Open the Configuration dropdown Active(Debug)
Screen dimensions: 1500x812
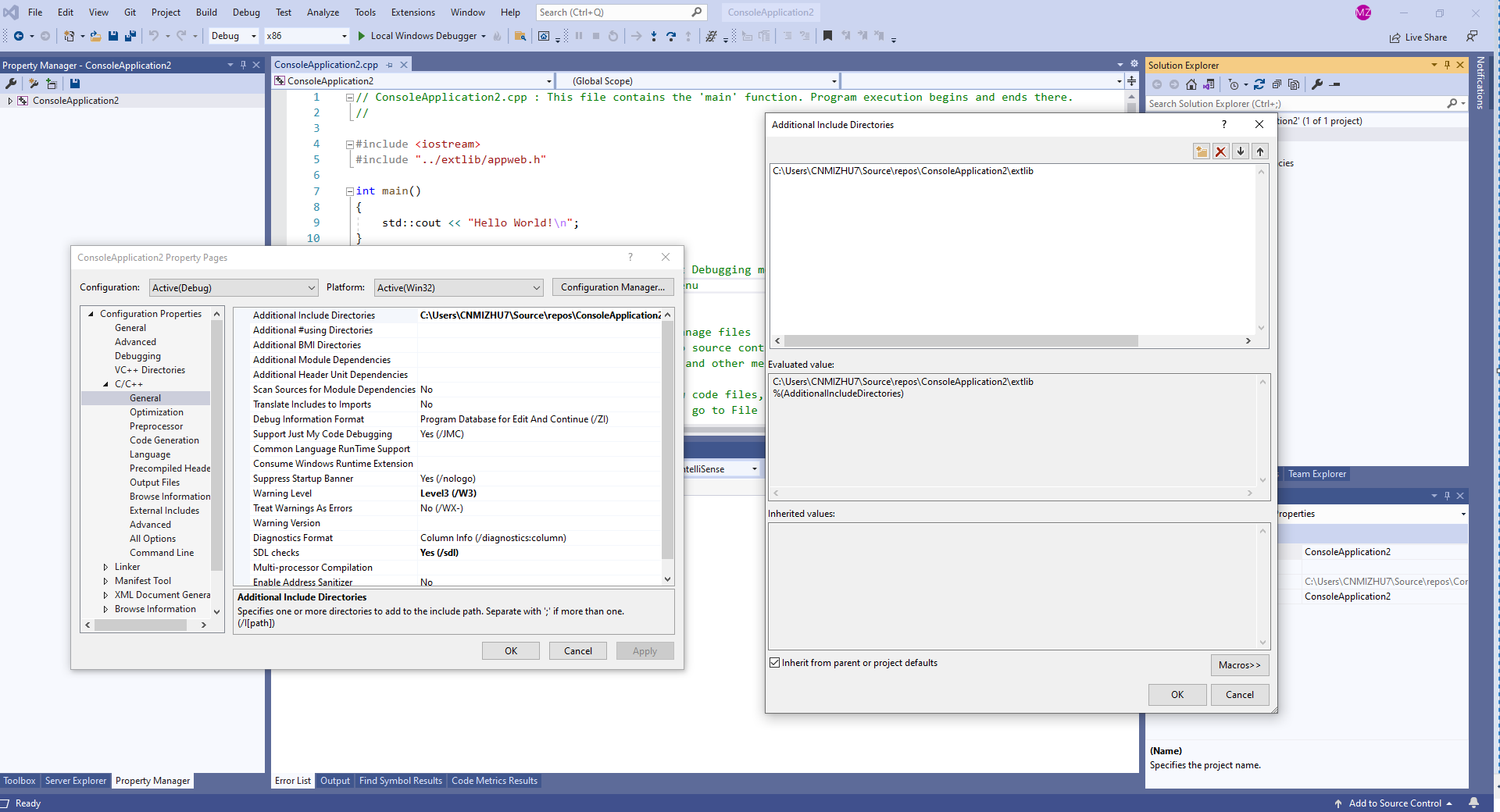234,287
